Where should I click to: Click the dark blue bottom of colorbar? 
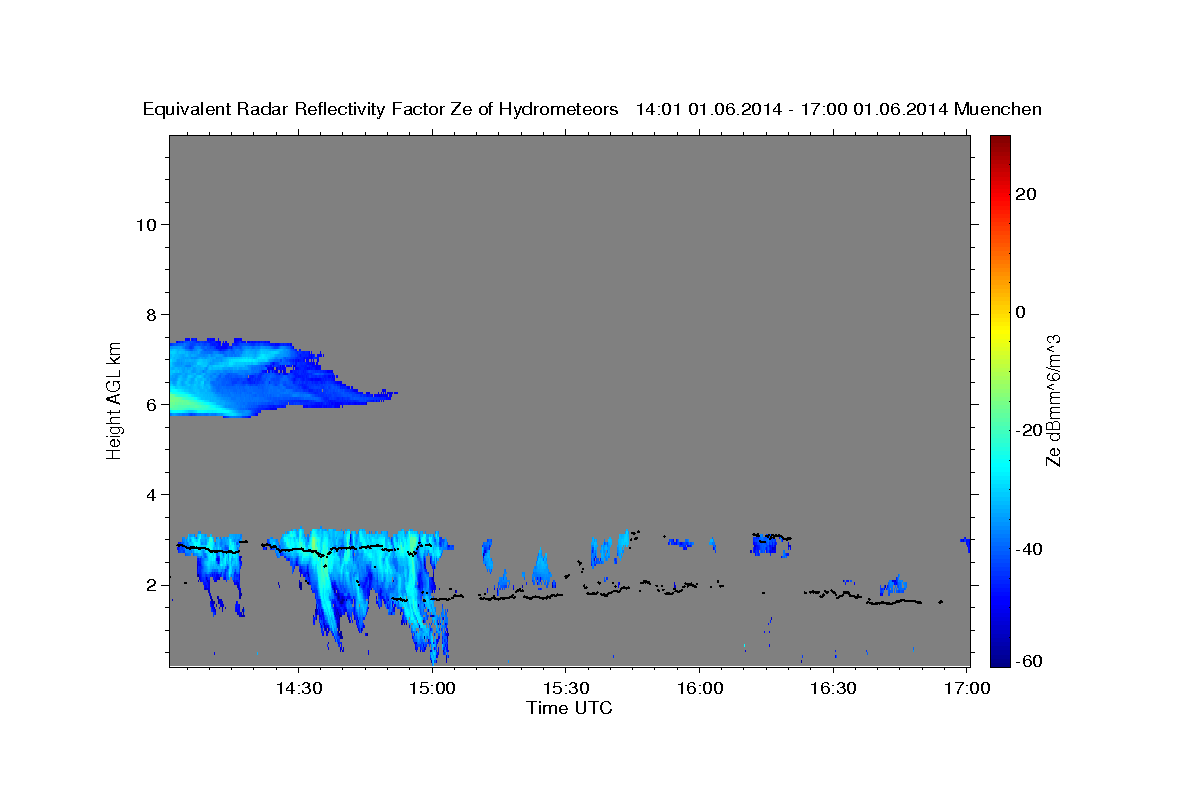point(999,660)
